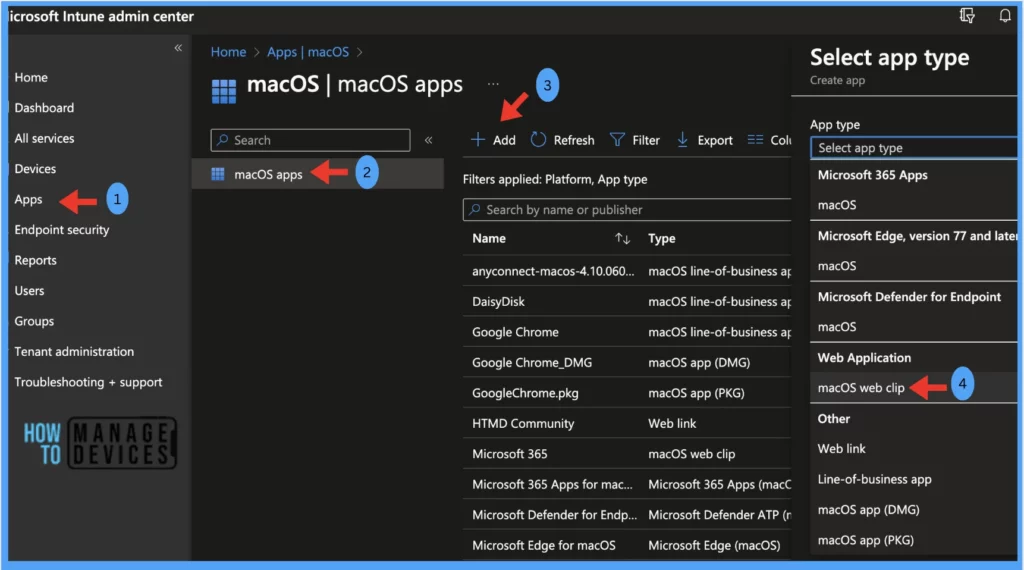The width and height of the screenshot is (1024, 570).
Task: Sort by Name using the arrows icon
Action: 622,238
